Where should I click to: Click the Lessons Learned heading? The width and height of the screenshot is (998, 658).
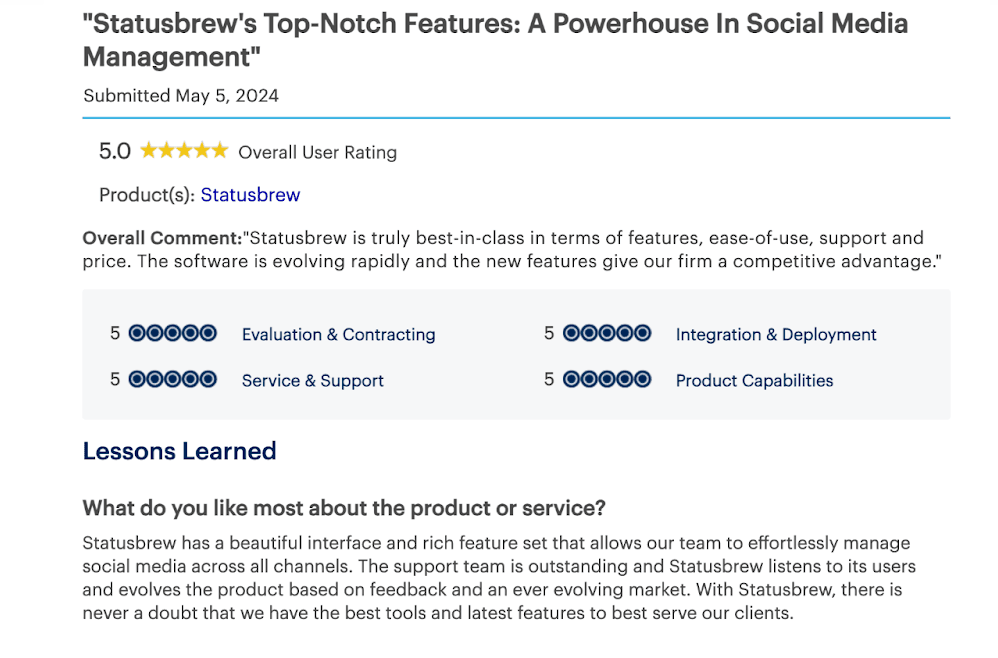179,451
